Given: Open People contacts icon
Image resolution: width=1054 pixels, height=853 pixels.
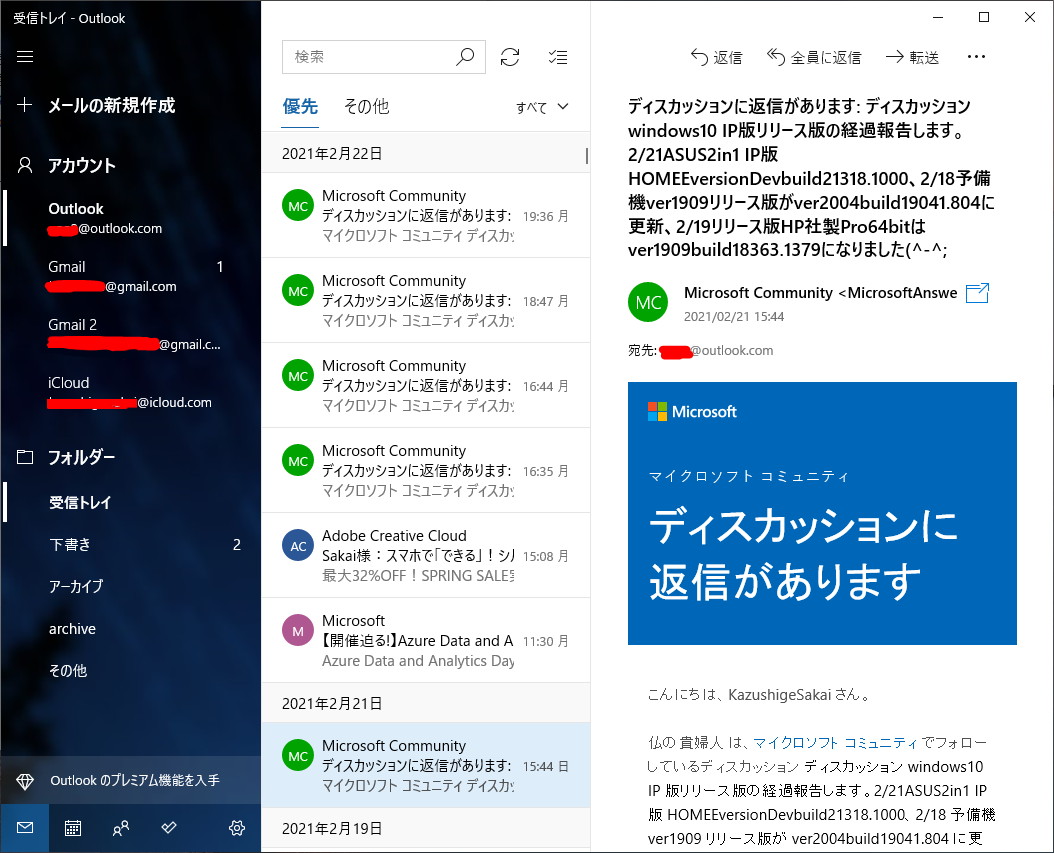Looking at the screenshot, I should [x=121, y=827].
